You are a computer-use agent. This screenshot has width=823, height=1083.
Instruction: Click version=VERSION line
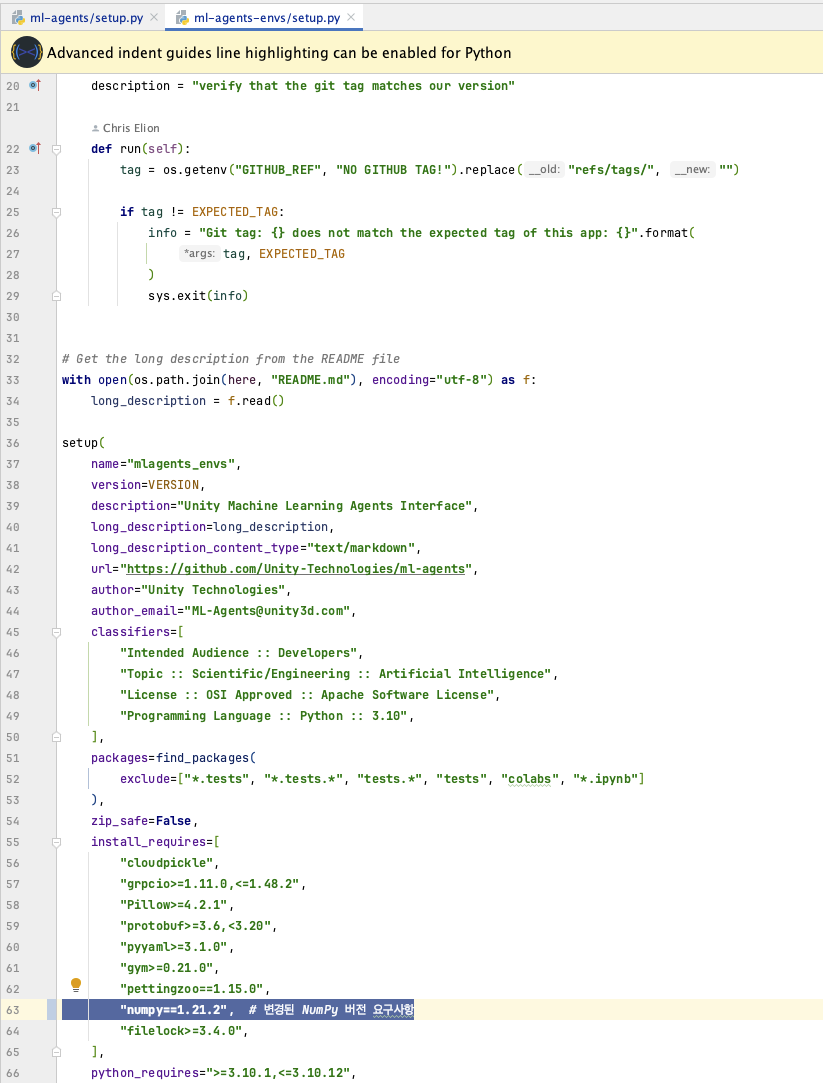click(148, 485)
